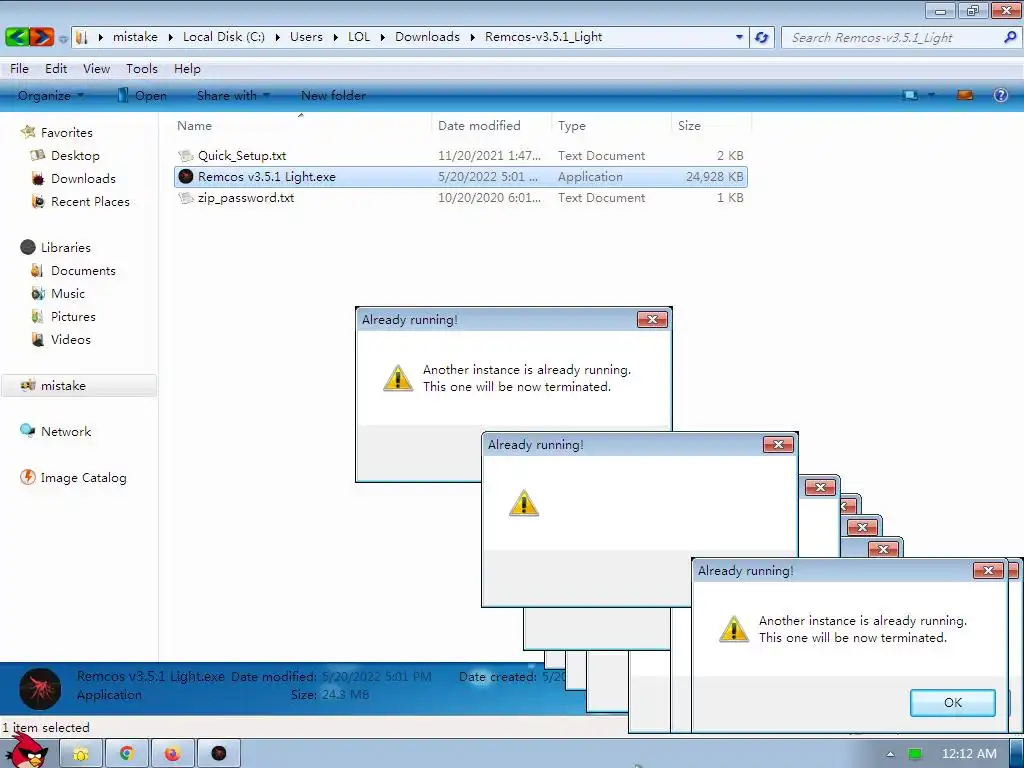Open Firefox from the taskbar
The width and height of the screenshot is (1024, 768).
click(172, 754)
